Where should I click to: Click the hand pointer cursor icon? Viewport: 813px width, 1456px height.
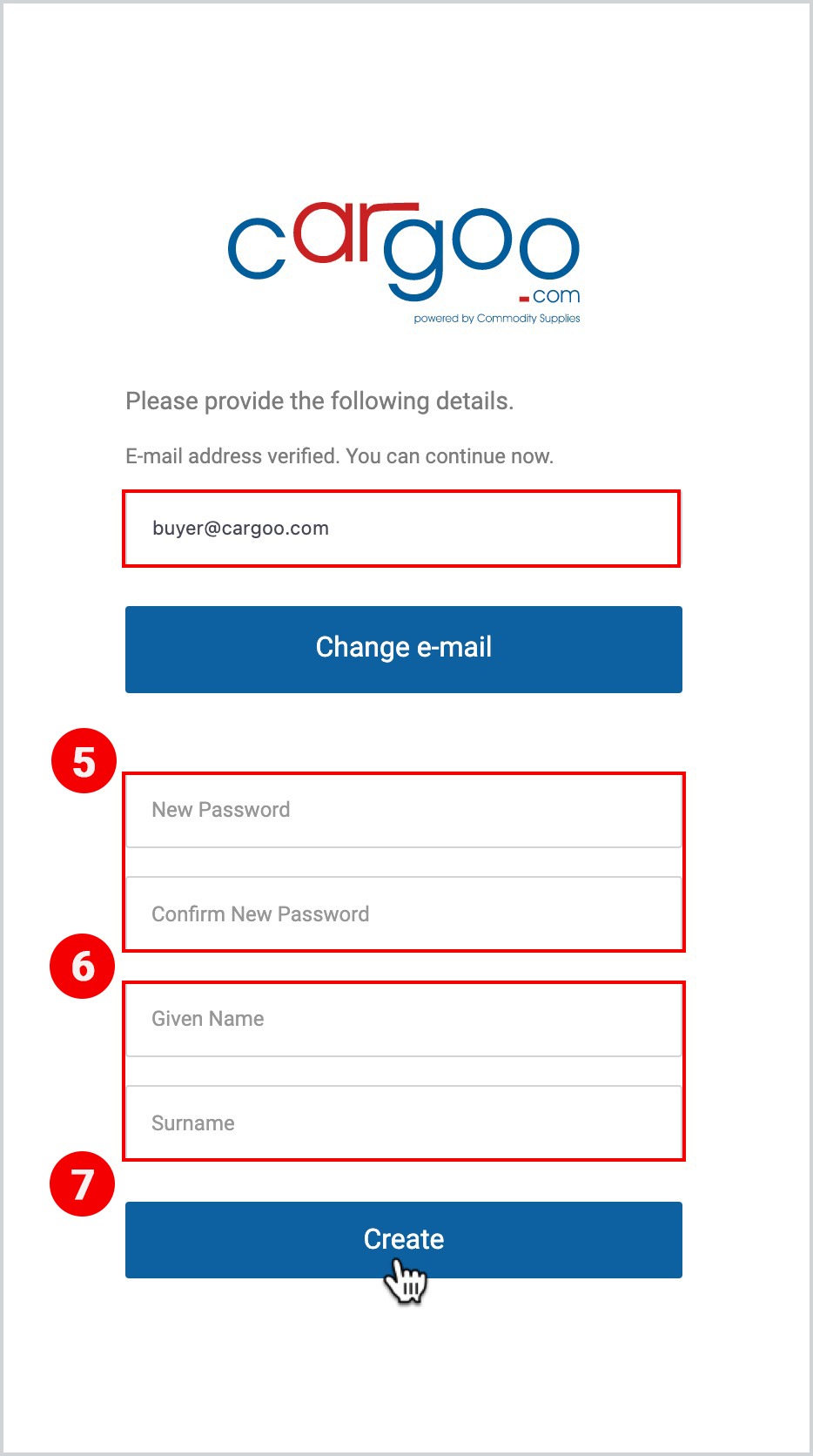405,1284
